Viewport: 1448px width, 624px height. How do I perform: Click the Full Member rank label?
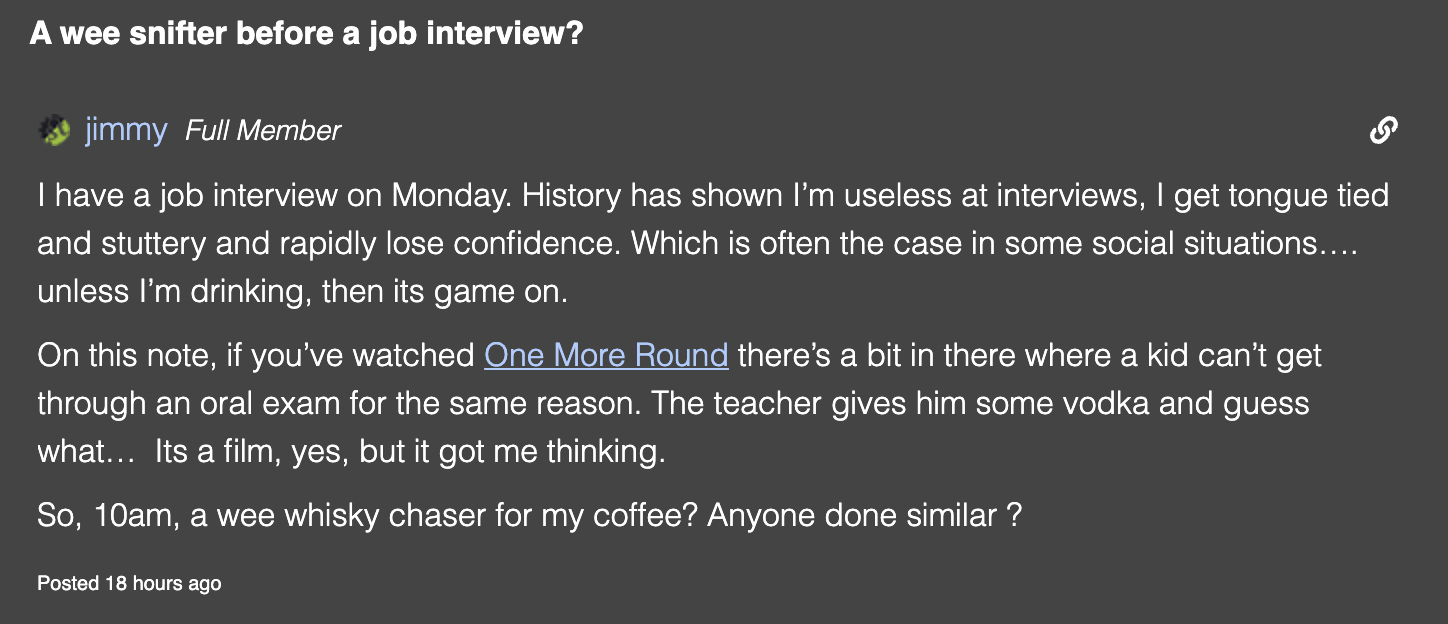coord(263,130)
